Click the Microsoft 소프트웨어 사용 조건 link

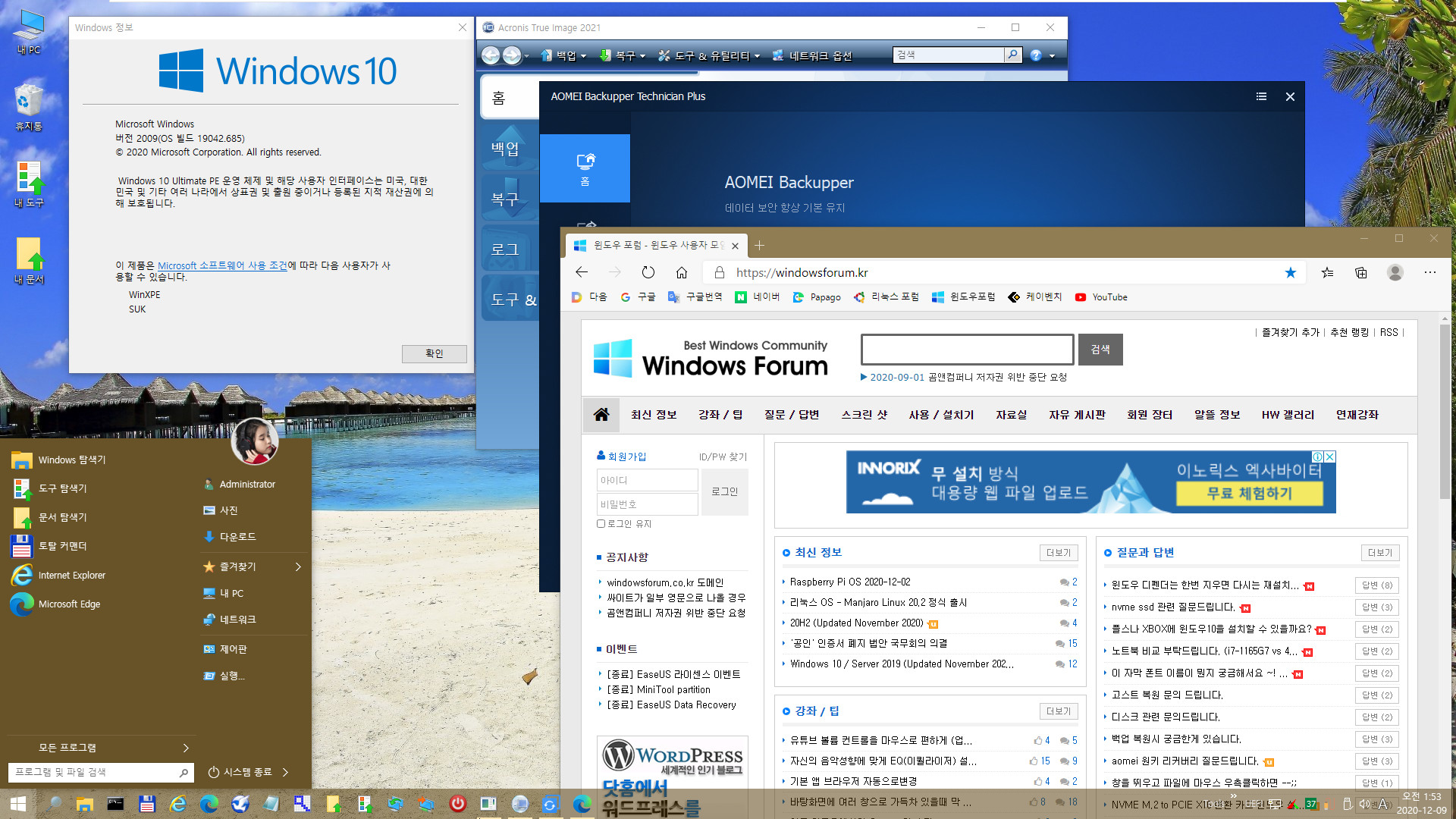coord(222,265)
